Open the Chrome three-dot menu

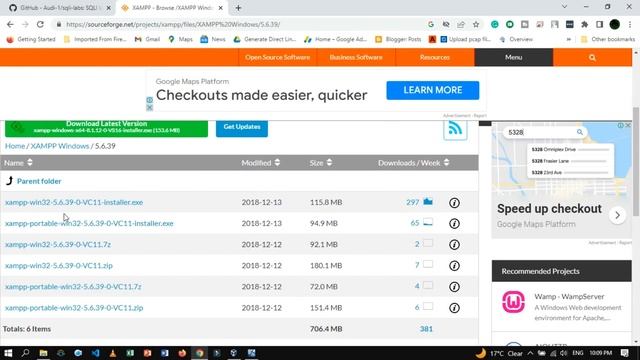coord(631,24)
